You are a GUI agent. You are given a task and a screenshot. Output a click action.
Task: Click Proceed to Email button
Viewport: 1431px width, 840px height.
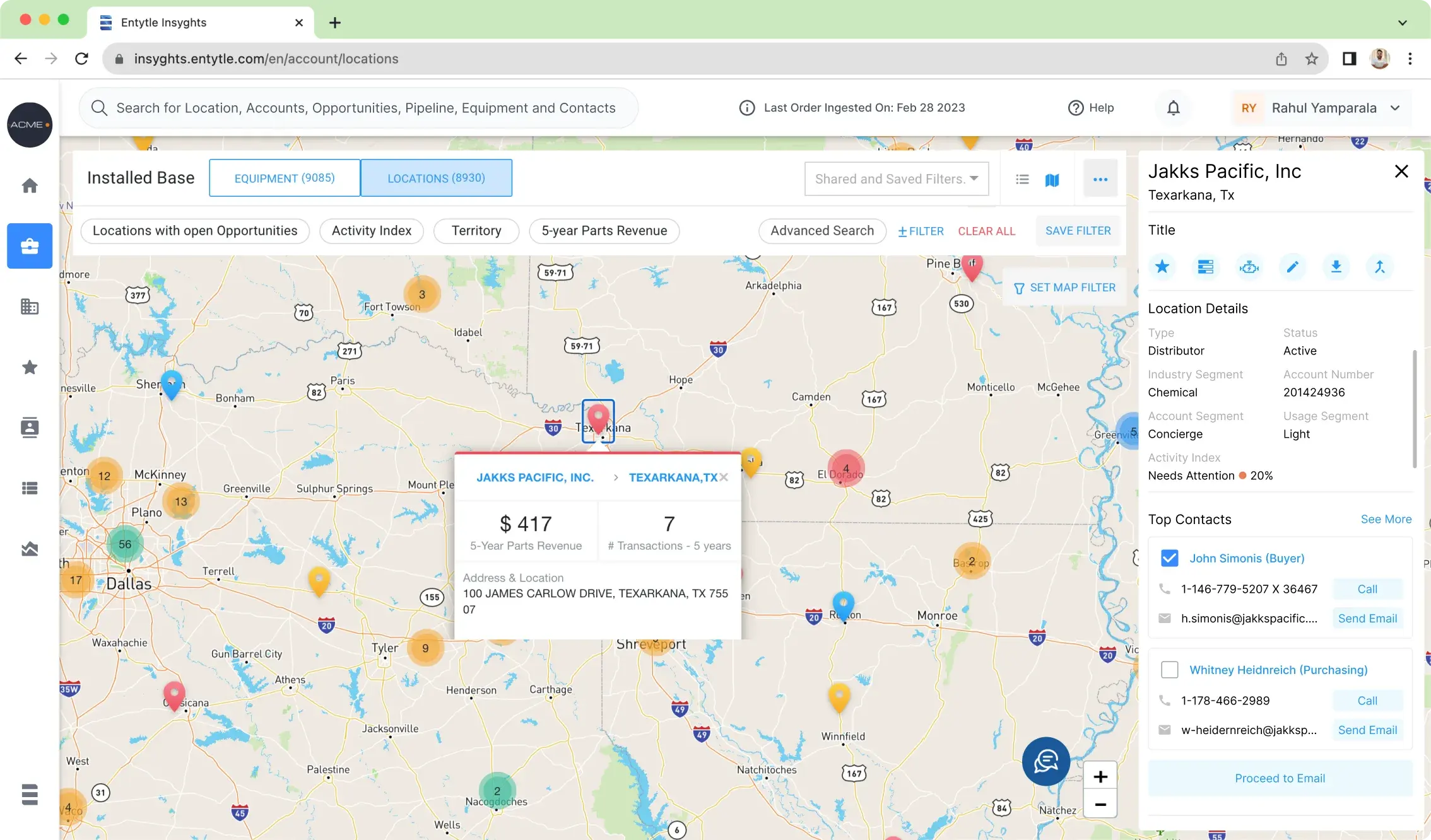point(1280,778)
